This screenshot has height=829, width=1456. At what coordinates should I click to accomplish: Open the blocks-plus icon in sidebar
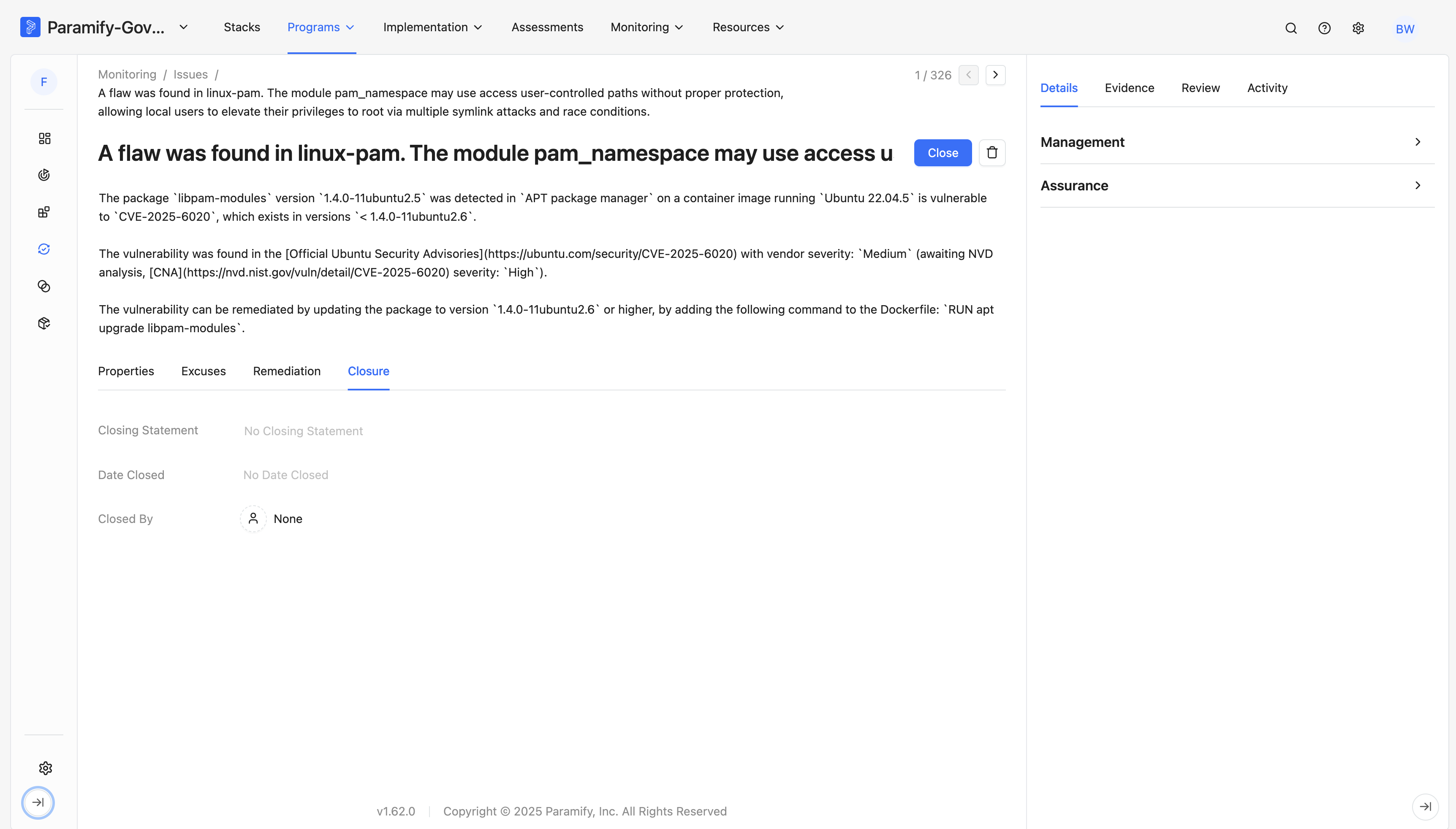44,212
